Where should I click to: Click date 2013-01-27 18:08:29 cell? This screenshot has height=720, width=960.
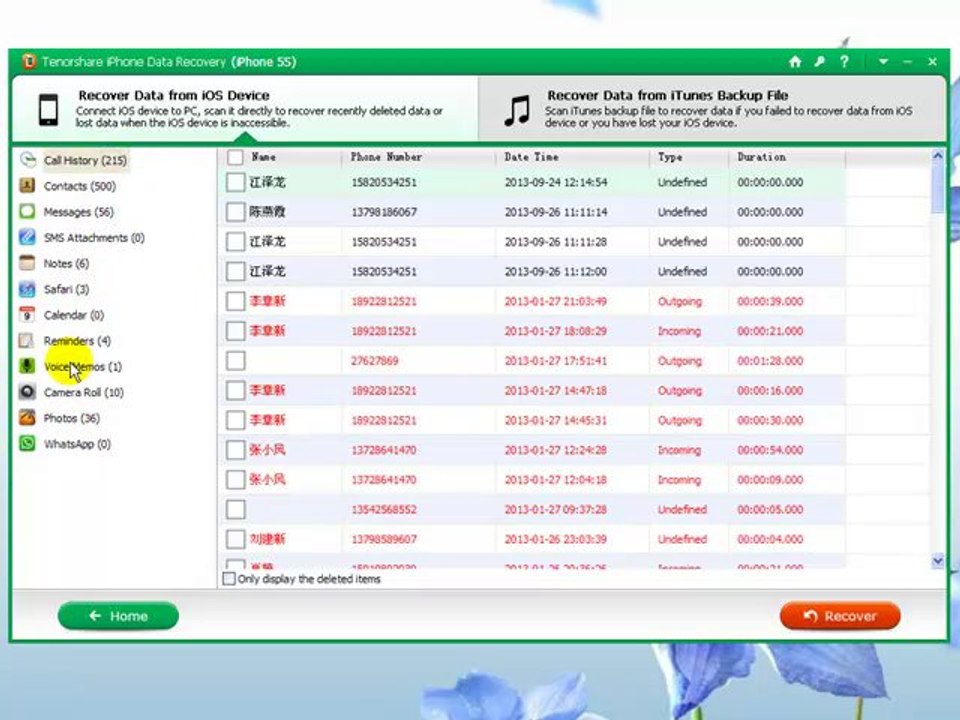[x=556, y=331]
